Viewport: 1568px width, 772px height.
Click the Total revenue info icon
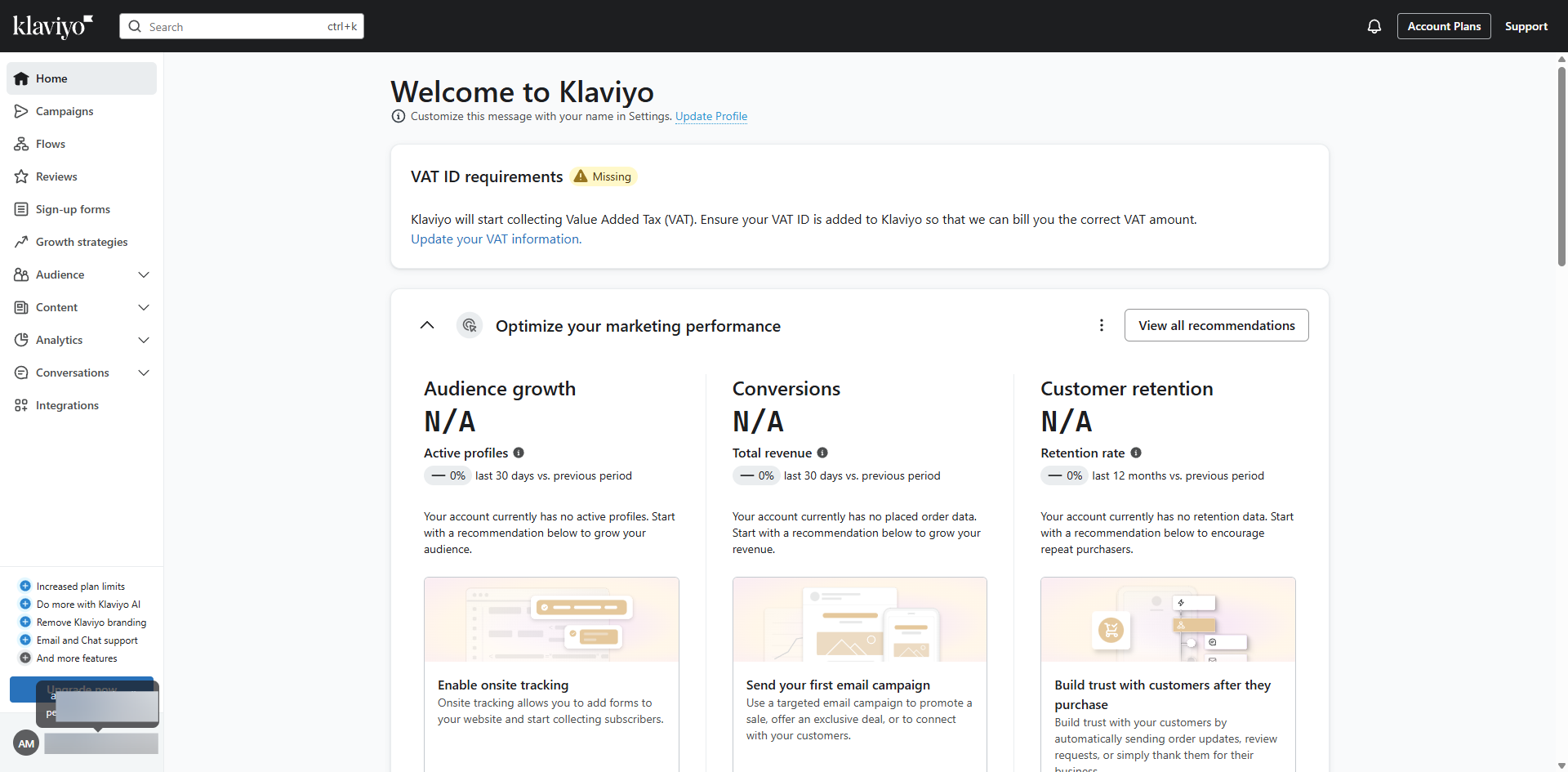[x=822, y=453]
